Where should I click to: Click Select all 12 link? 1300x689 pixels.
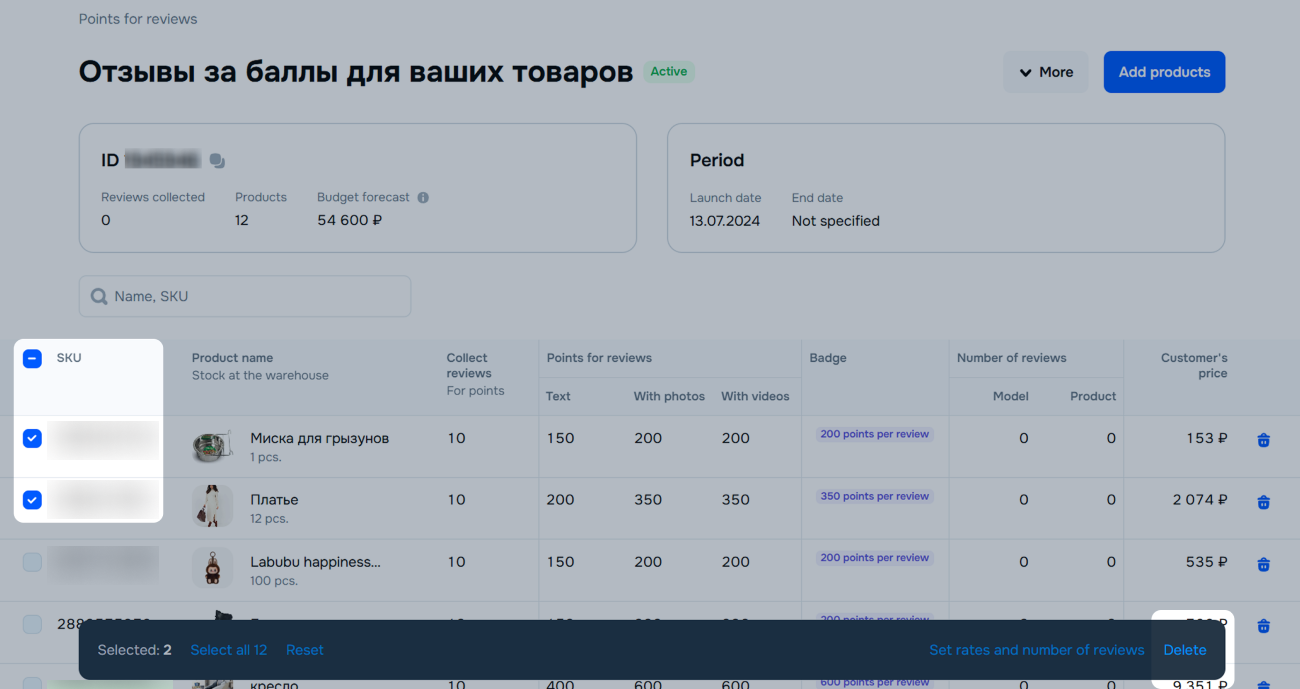[x=228, y=650]
